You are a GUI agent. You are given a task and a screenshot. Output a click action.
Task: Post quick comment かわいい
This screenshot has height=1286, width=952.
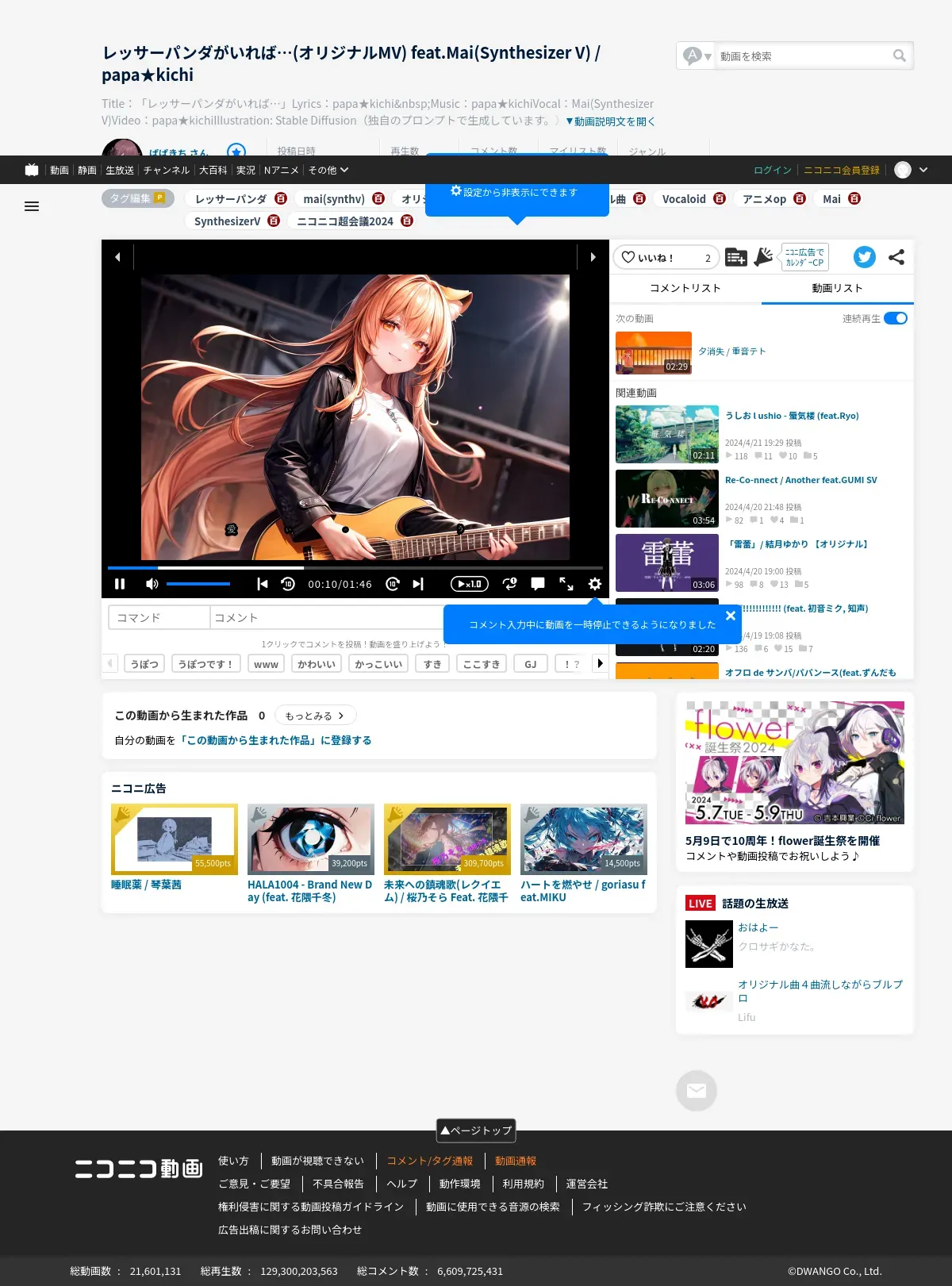point(317,664)
